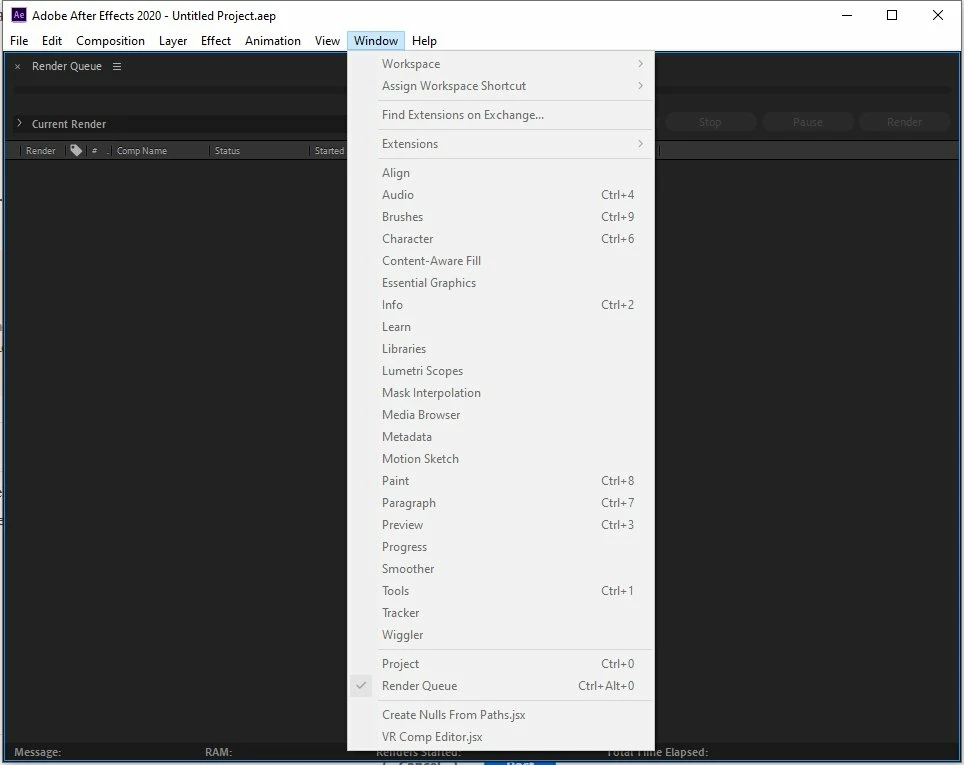Expand the Current Render section
Image resolution: width=964 pixels, height=765 pixels.
click(19, 124)
